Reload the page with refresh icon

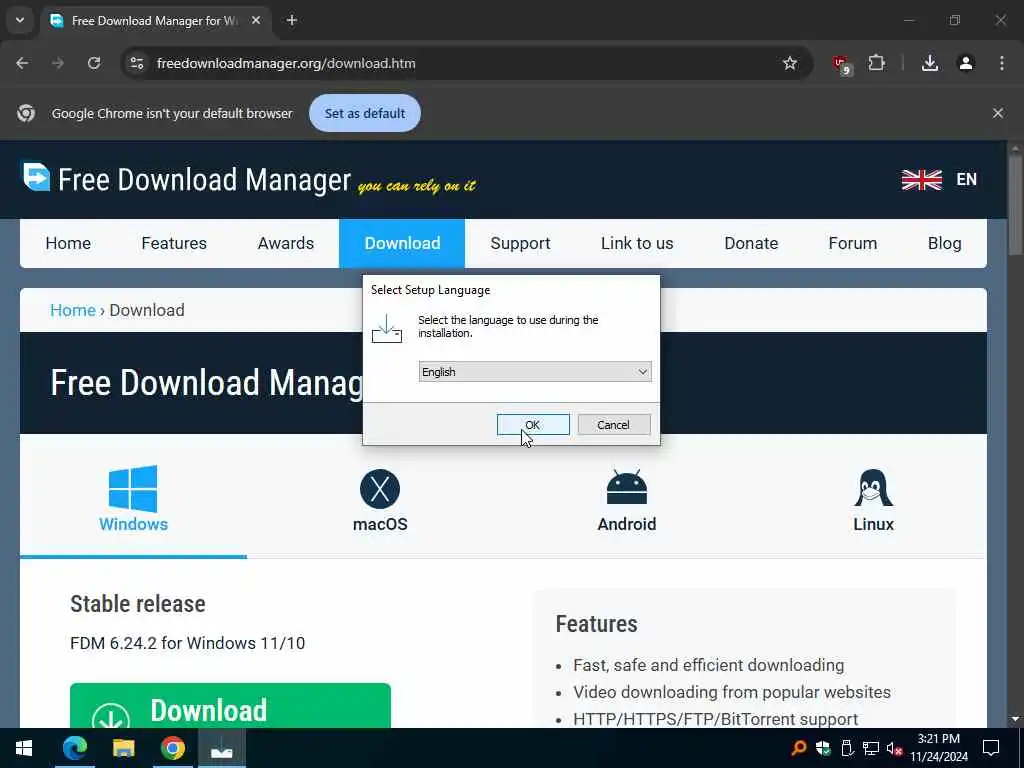coord(94,63)
